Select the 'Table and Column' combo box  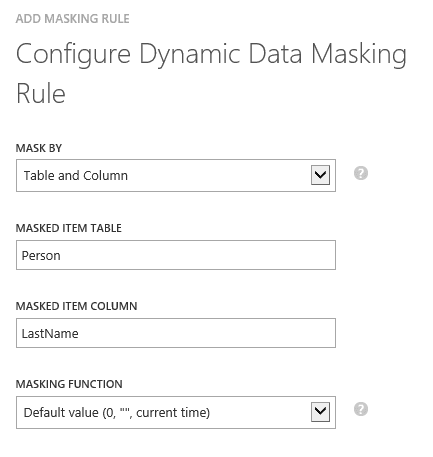pyautogui.click(x=176, y=175)
